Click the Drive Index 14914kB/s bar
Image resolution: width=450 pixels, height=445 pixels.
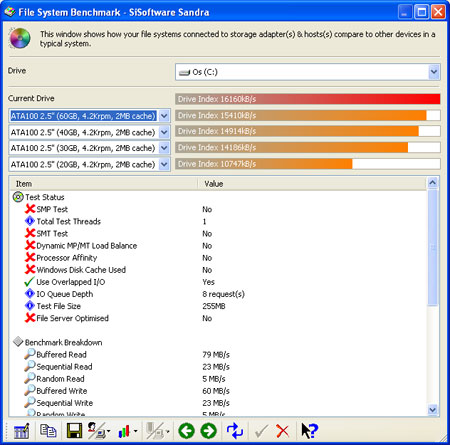[308, 131]
